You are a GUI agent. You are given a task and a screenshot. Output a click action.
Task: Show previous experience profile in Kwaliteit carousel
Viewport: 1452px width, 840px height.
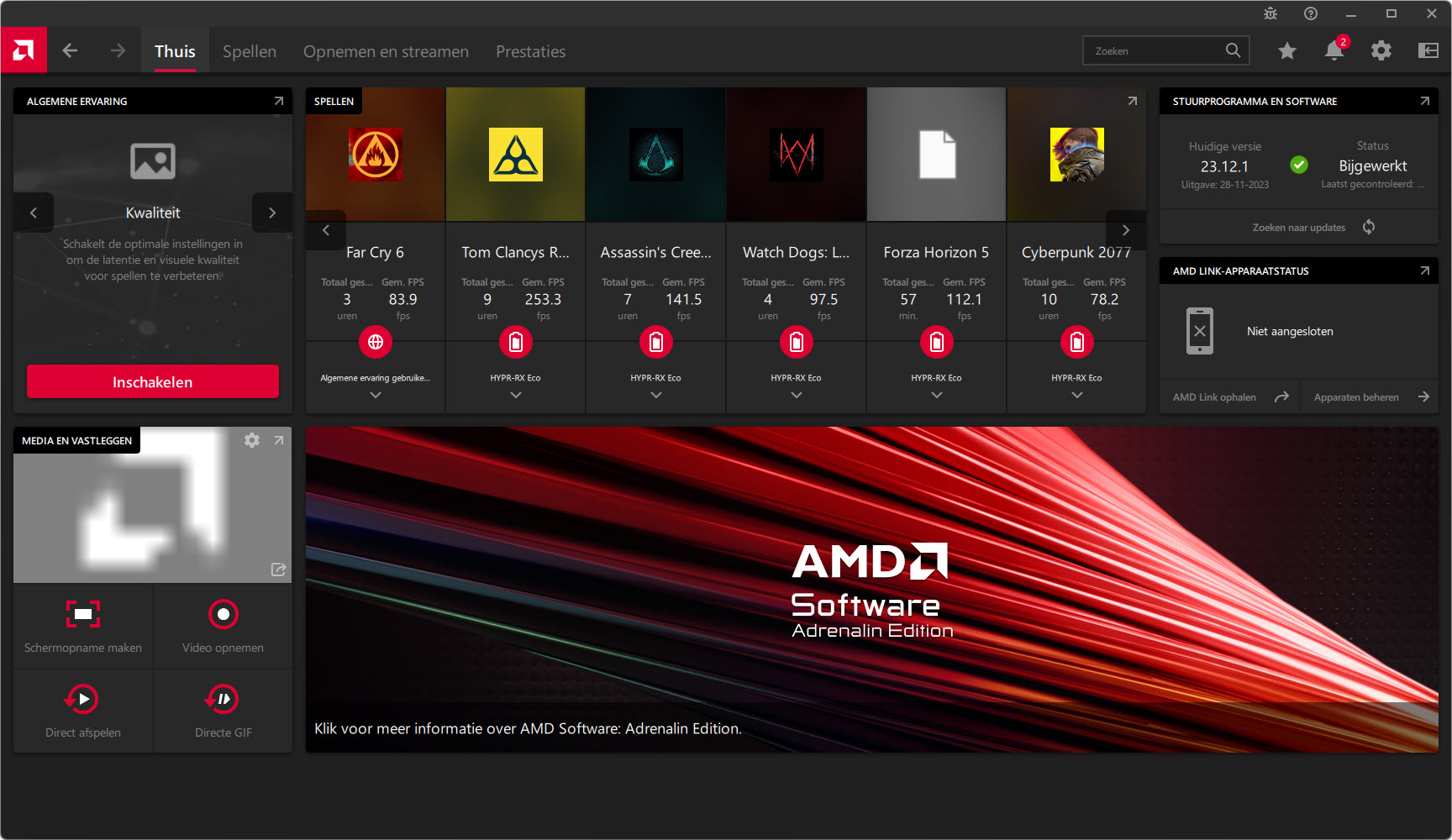coord(34,213)
